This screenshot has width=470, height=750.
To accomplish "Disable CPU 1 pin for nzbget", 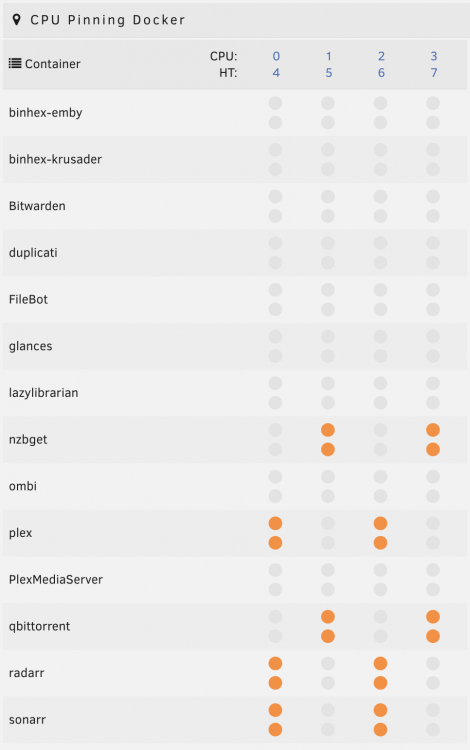I will 328,430.
